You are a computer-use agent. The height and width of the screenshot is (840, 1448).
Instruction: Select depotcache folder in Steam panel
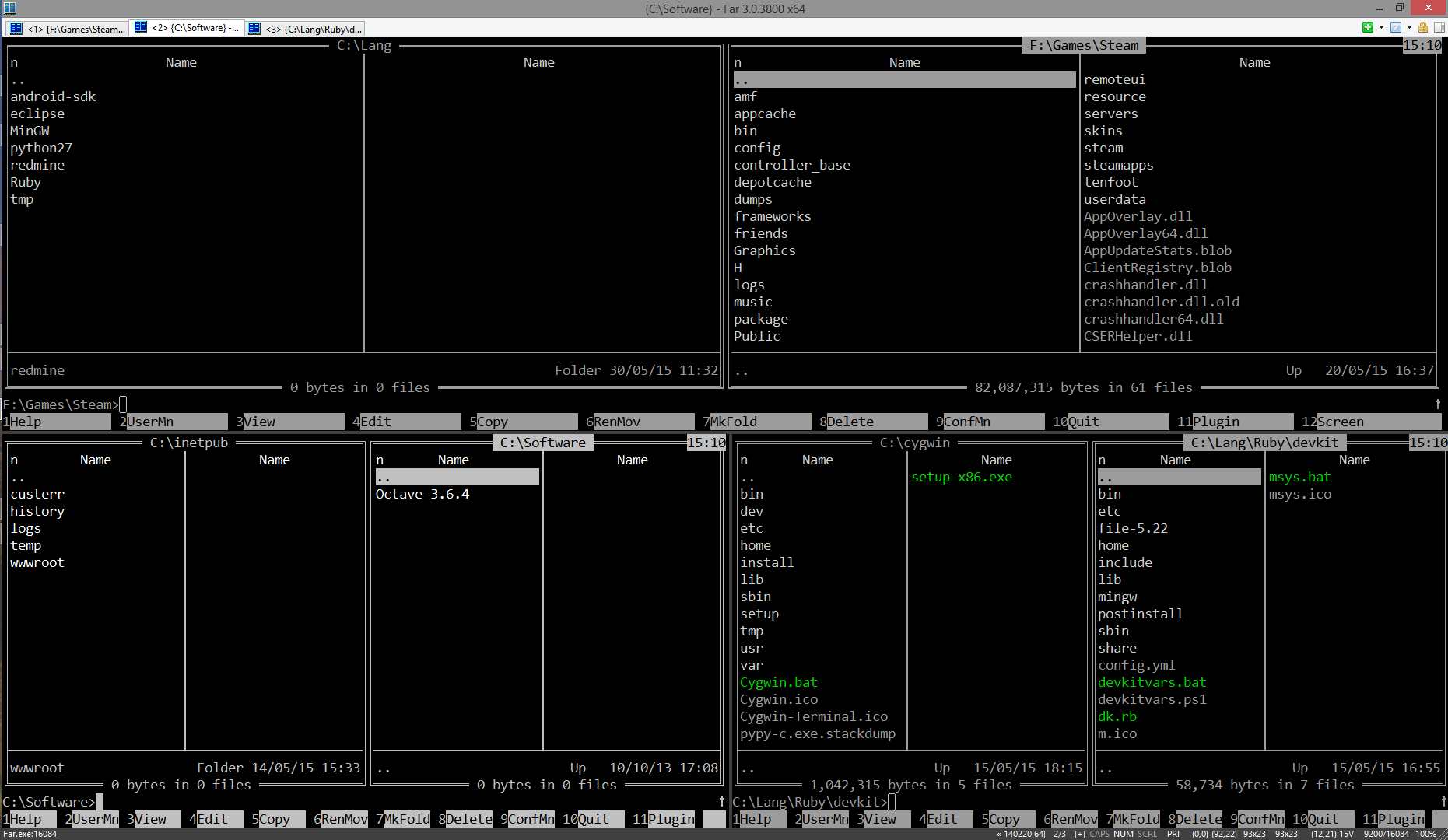[773, 182]
